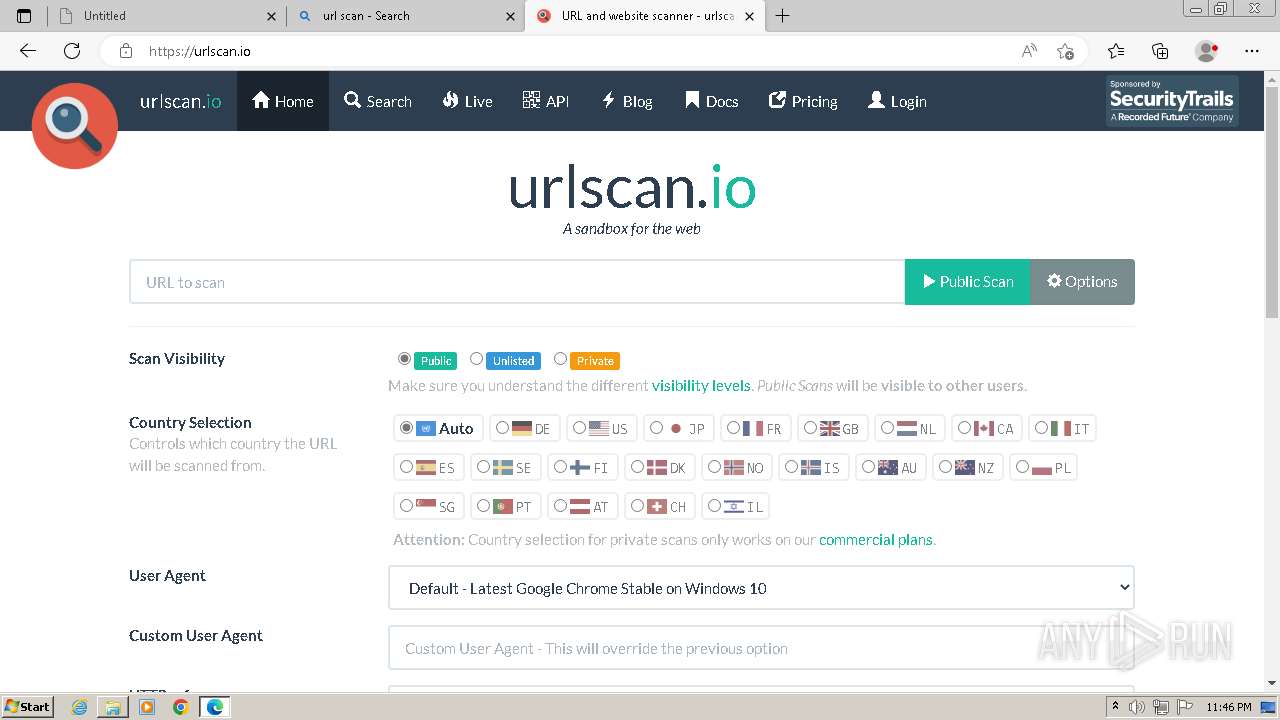Click the URL to scan input field
The height and width of the screenshot is (720, 1280).
tap(517, 282)
